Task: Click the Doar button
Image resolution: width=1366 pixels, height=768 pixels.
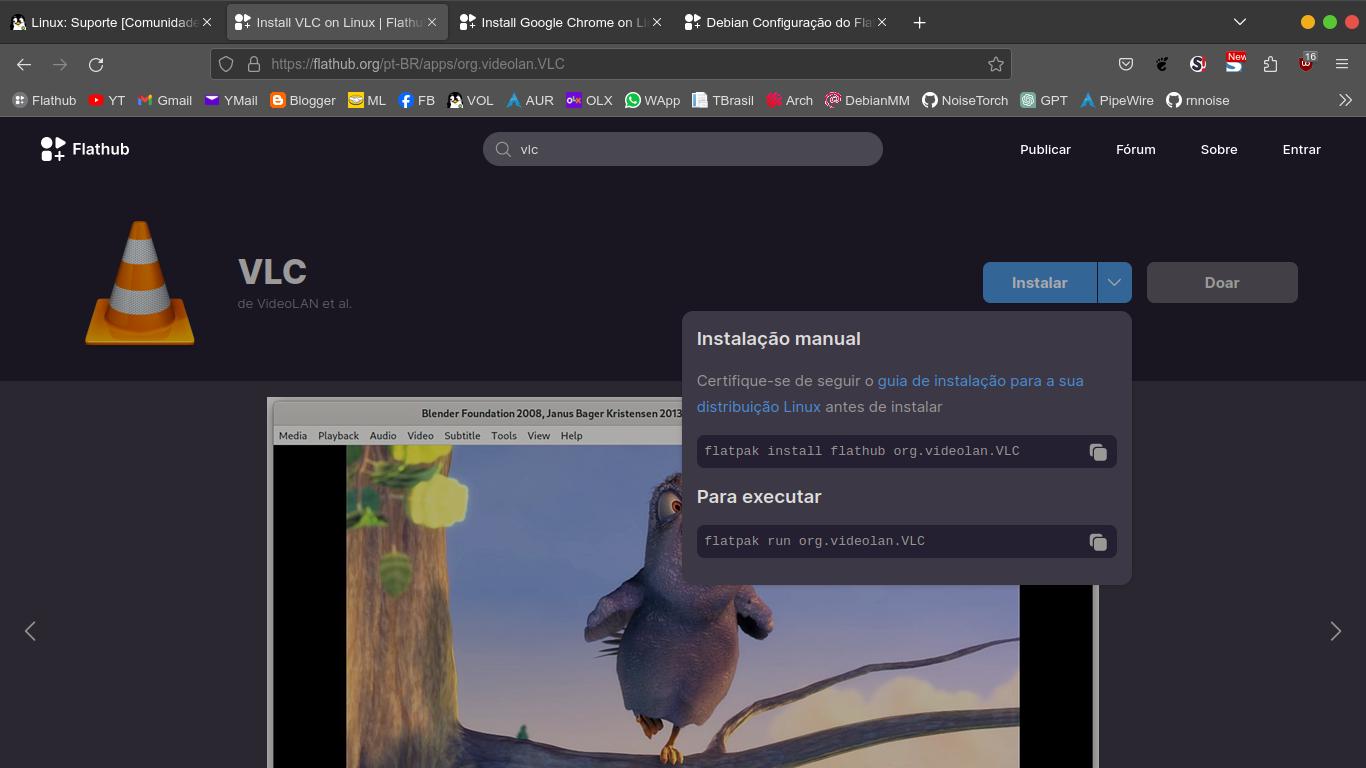Action: pos(1222,282)
